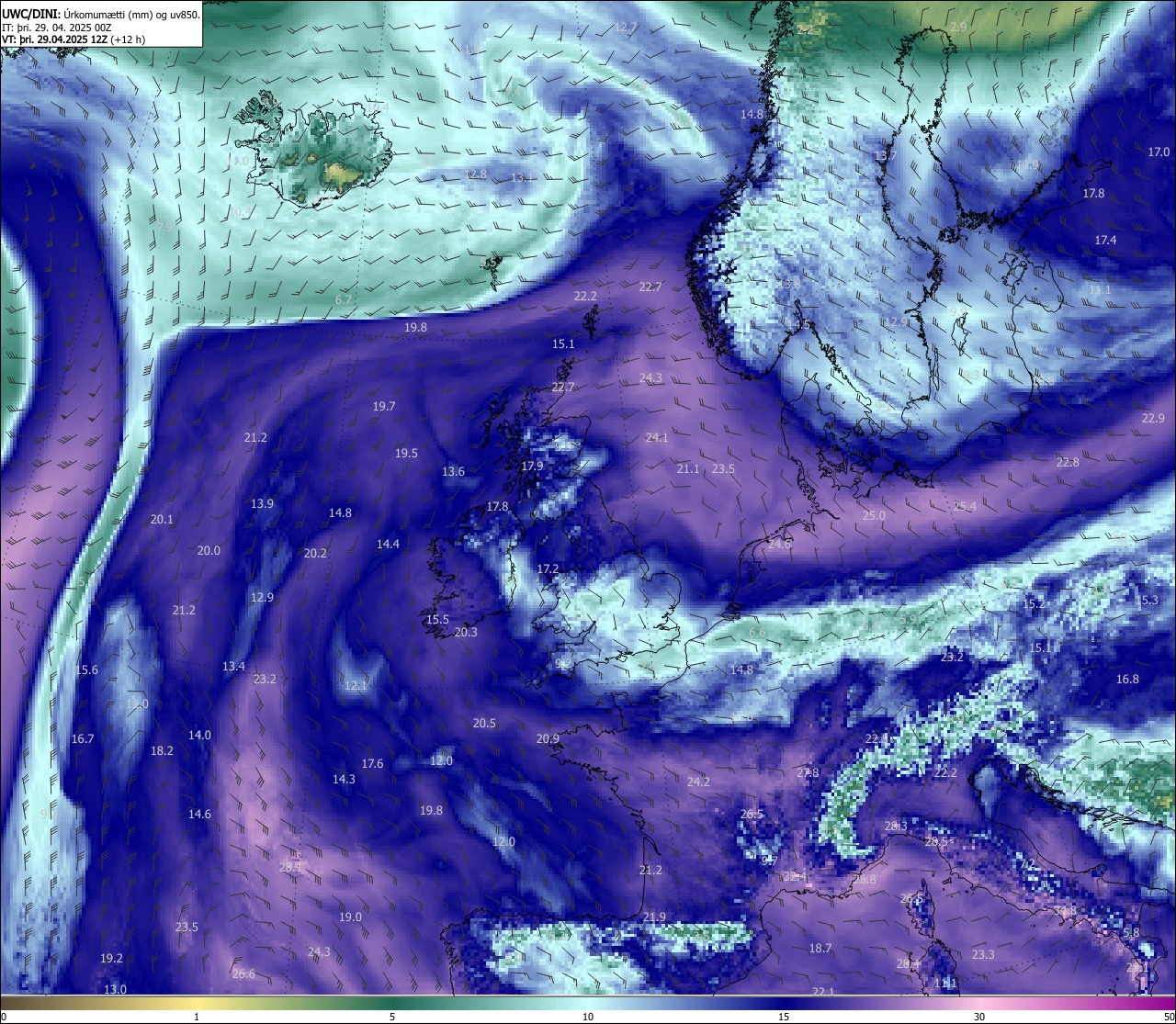The width and height of the screenshot is (1176, 1024).
Task: Click the 19.2 value label
Action: pyautogui.click(x=111, y=958)
